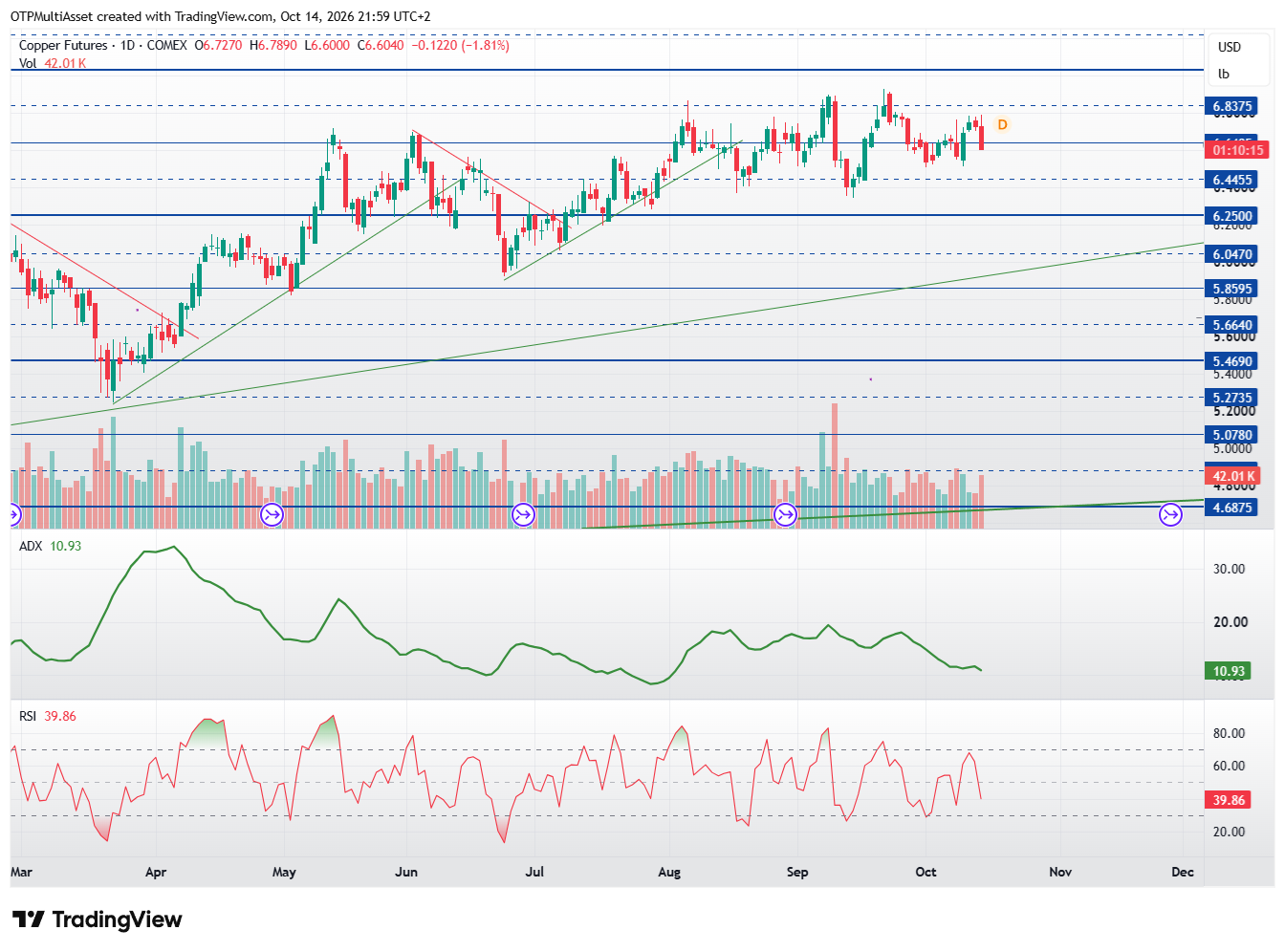Select the ADX 10.93 indicator legend
Image resolution: width=1285 pixels, height=952 pixels.
pos(51,546)
